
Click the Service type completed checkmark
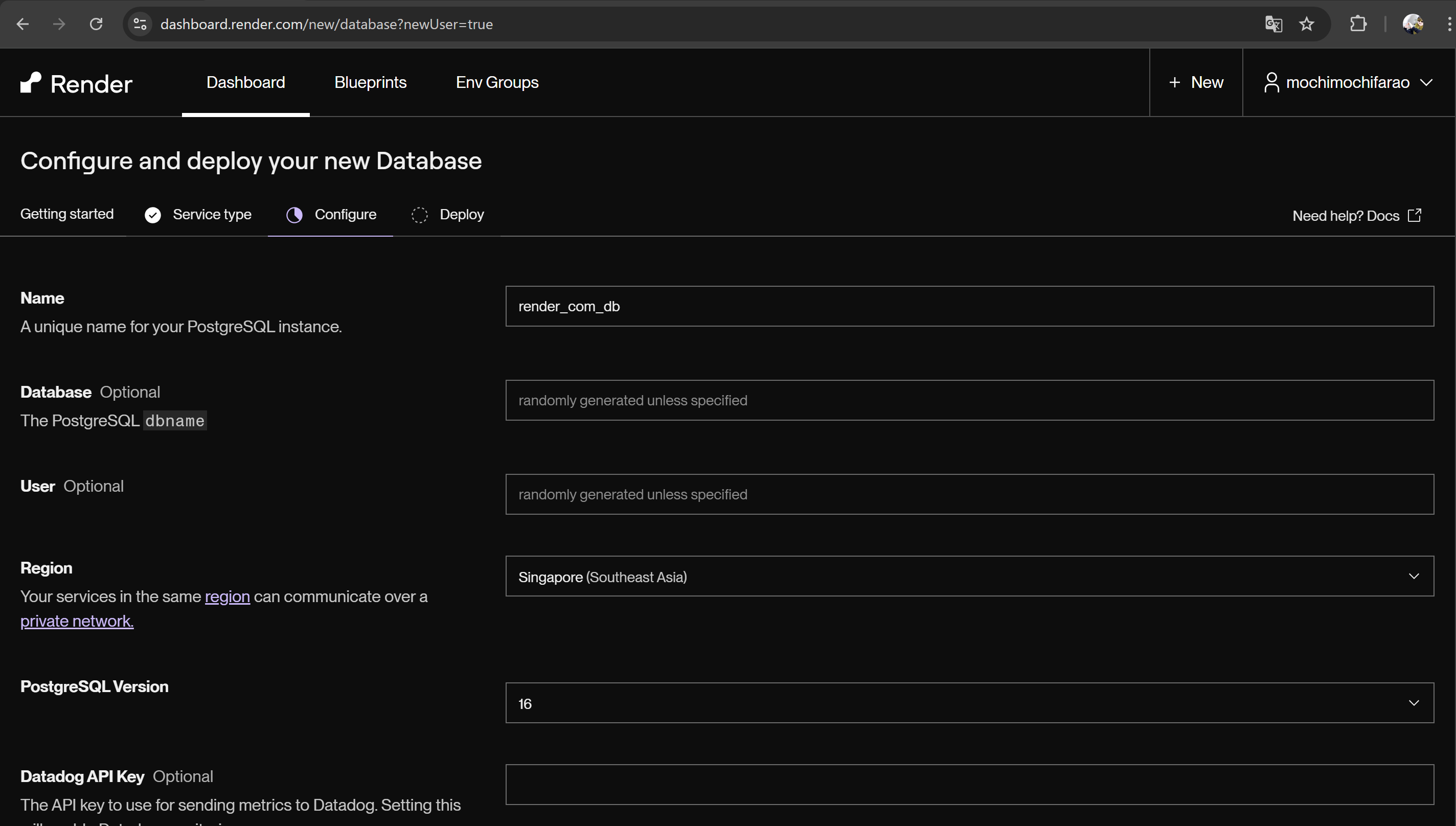coord(153,215)
